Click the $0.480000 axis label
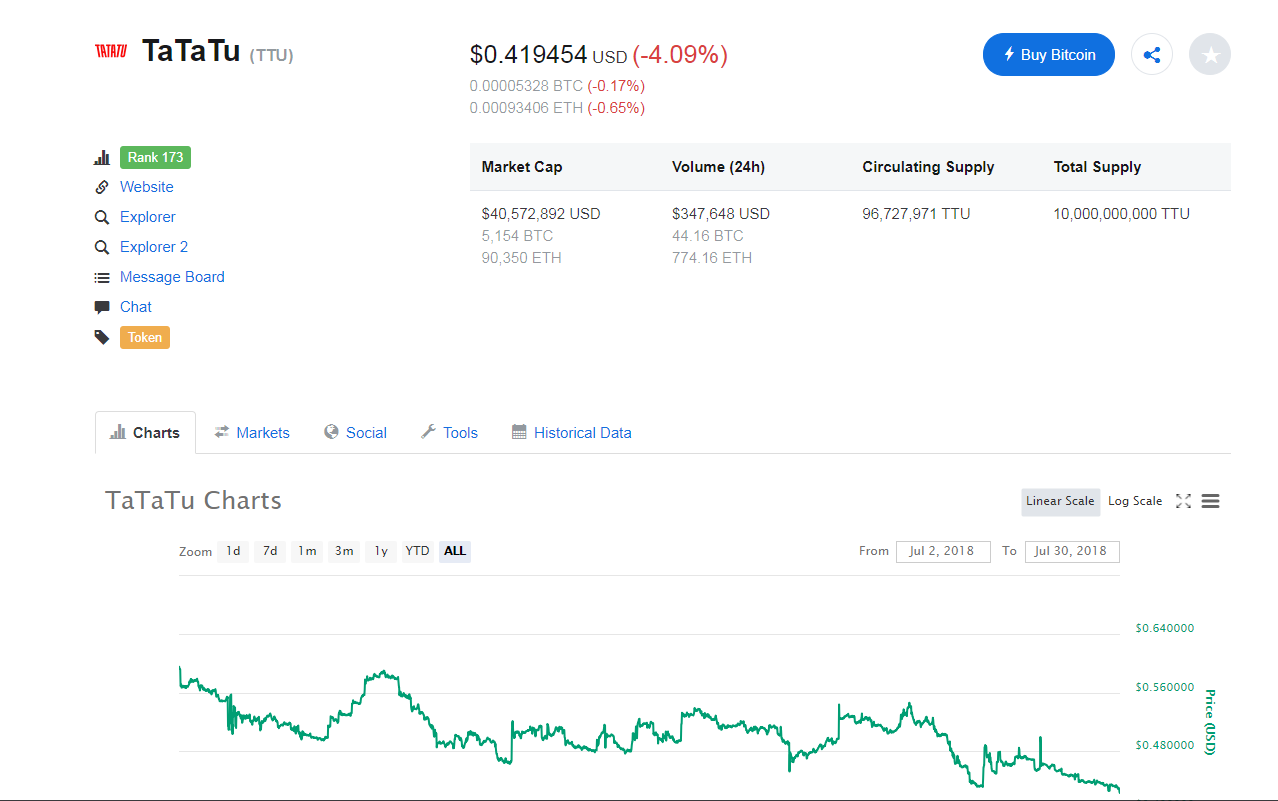Viewport: 1278px width, 801px height. pos(1165,745)
